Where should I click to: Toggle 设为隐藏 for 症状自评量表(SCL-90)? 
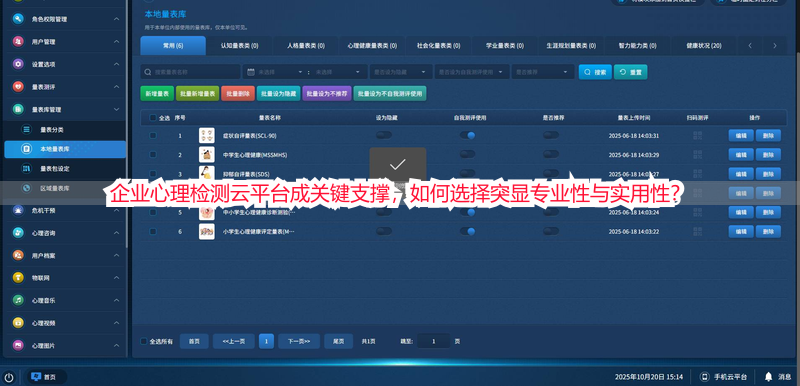(384, 135)
